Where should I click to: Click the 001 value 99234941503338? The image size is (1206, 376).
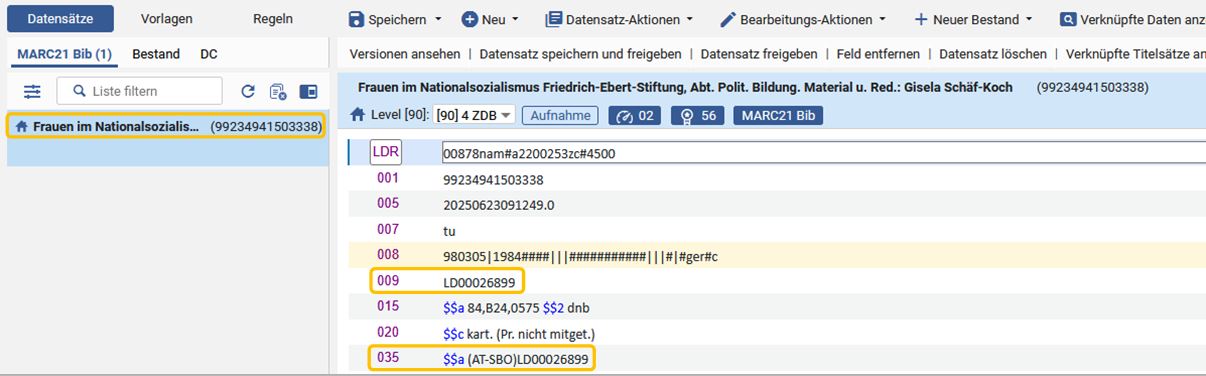pos(493,180)
